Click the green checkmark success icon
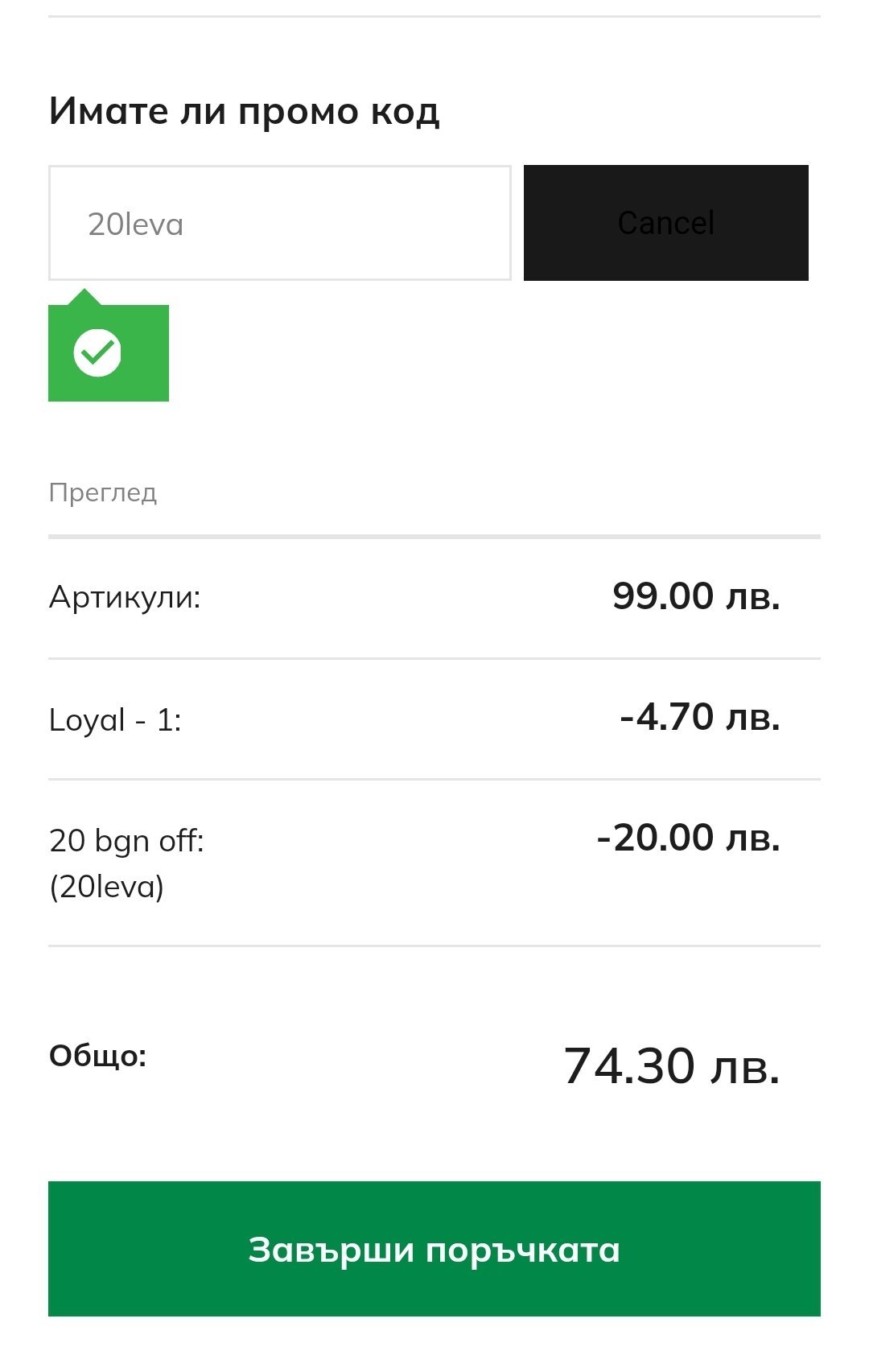869x1372 pixels. (x=97, y=352)
